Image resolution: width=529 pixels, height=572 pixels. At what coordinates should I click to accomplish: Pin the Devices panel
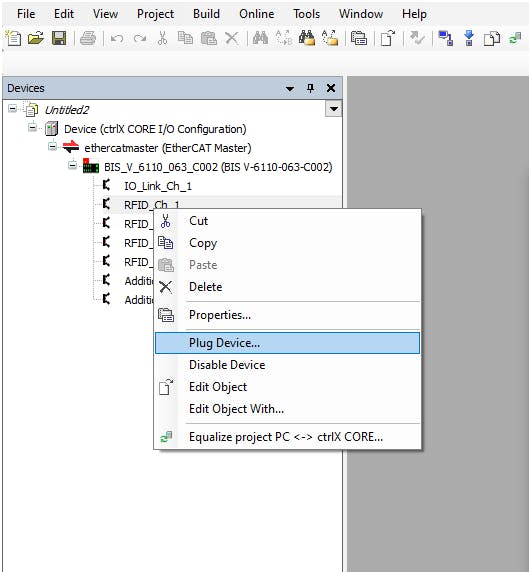click(310, 88)
